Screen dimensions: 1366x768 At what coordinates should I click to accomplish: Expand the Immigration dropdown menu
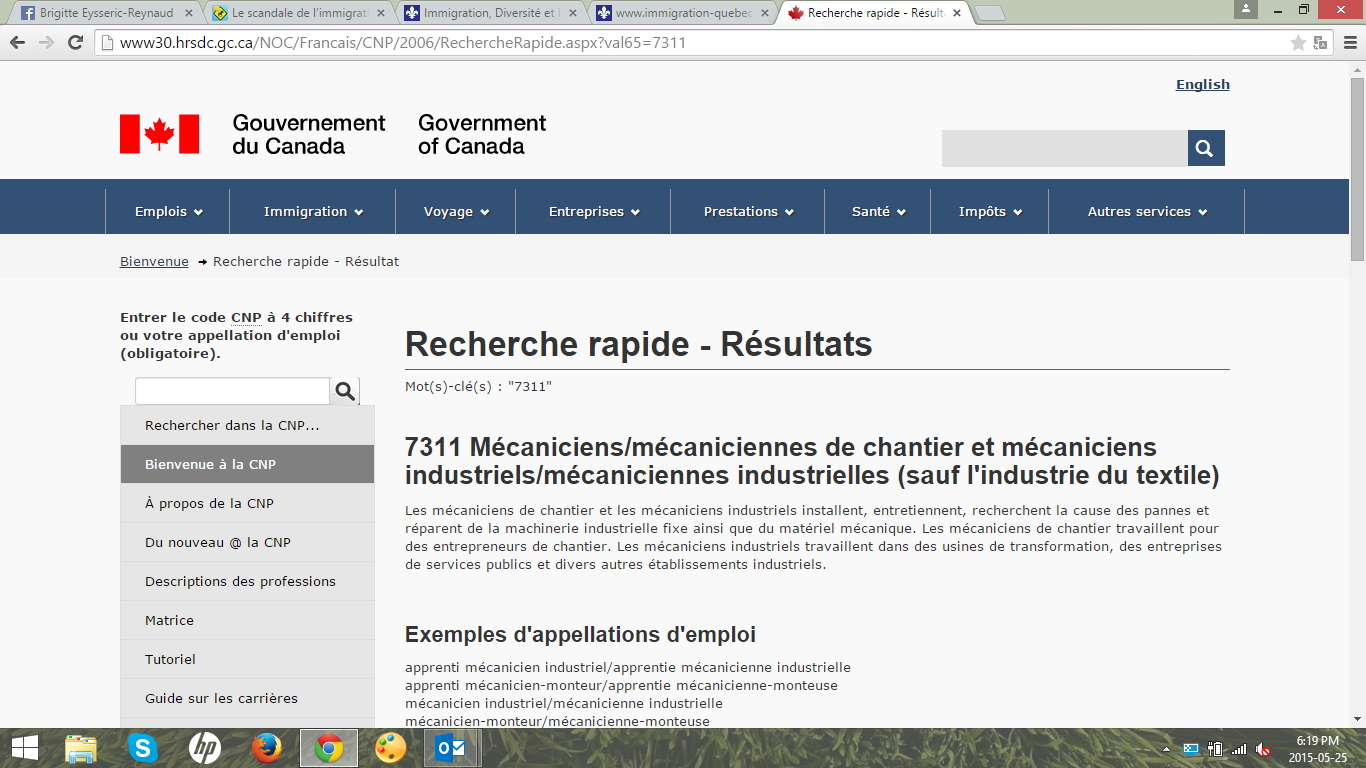(x=313, y=212)
